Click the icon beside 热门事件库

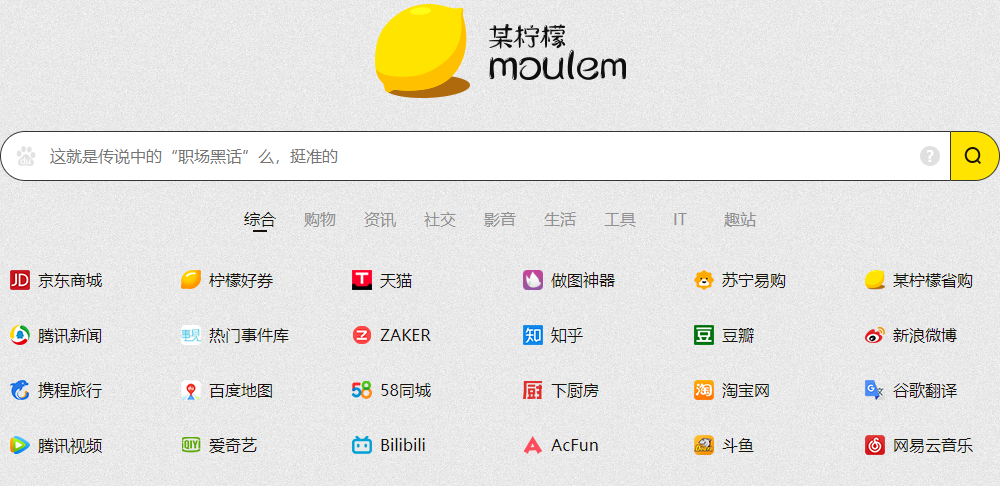point(191,335)
